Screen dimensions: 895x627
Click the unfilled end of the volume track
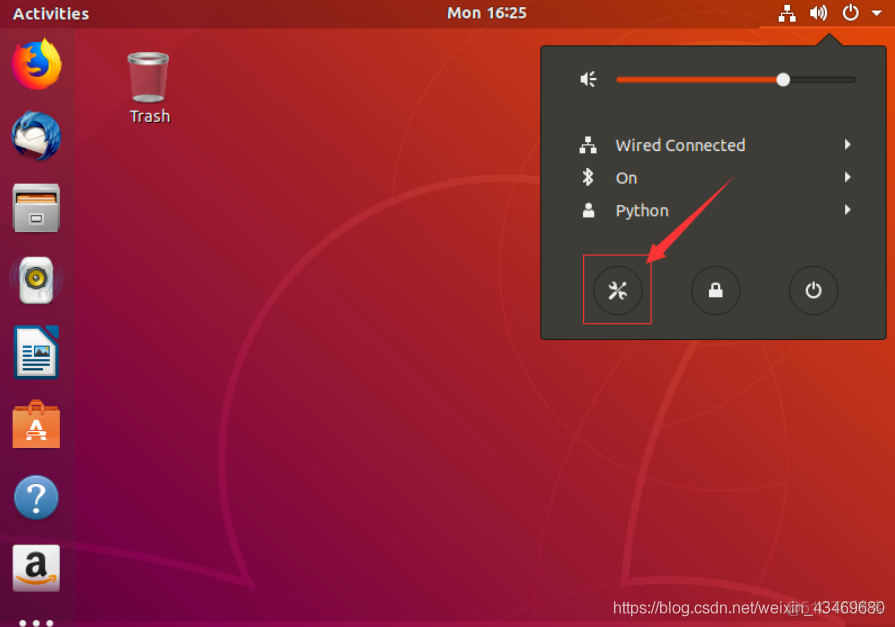pos(823,80)
